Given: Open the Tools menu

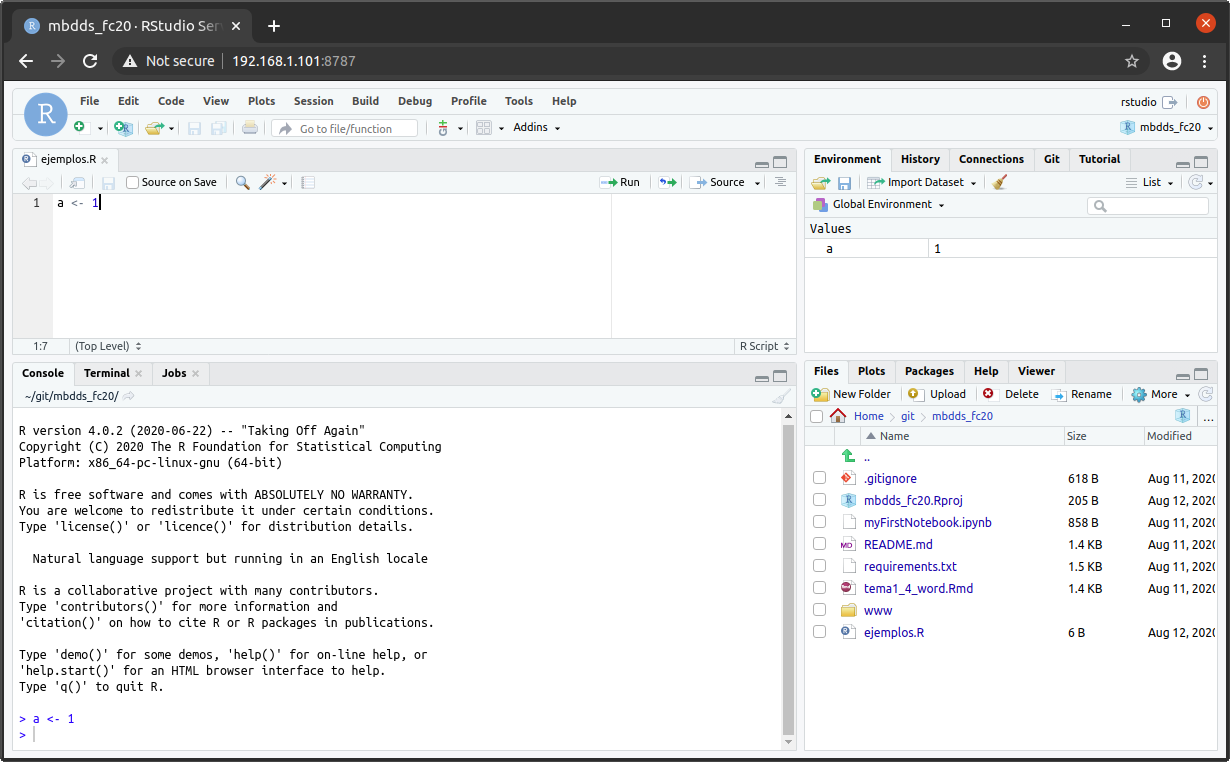Looking at the screenshot, I should (519, 101).
